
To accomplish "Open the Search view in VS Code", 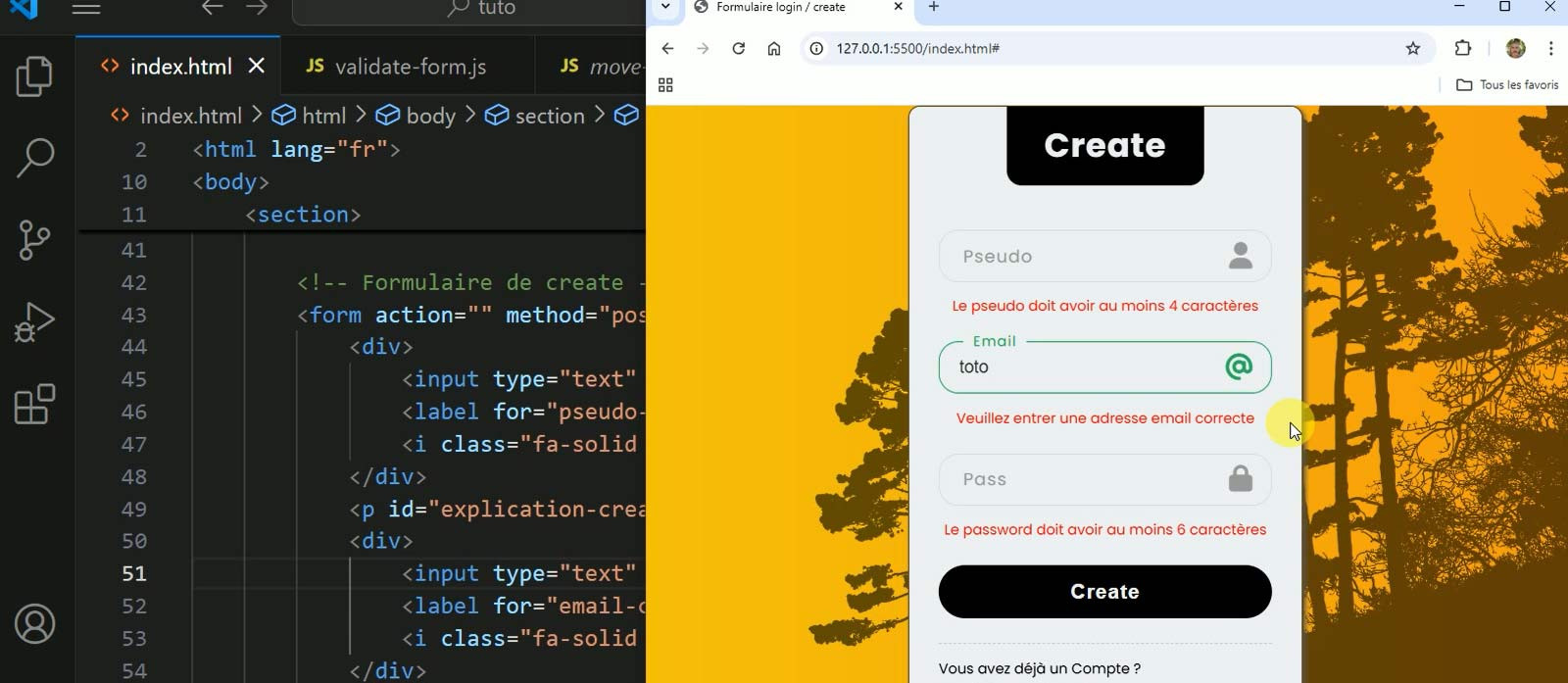I will tap(34, 158).
